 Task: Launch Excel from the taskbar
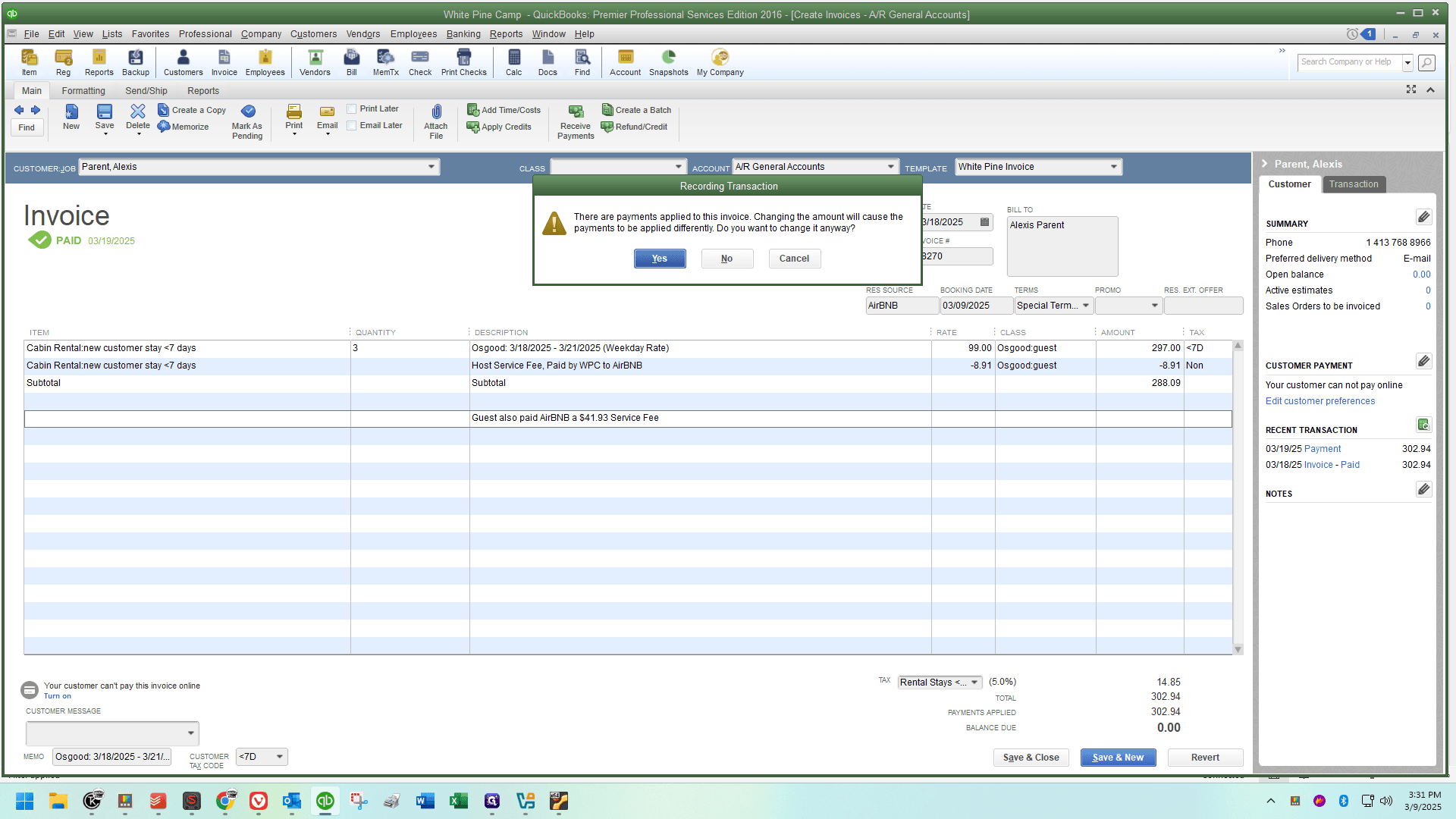point(458,801)
